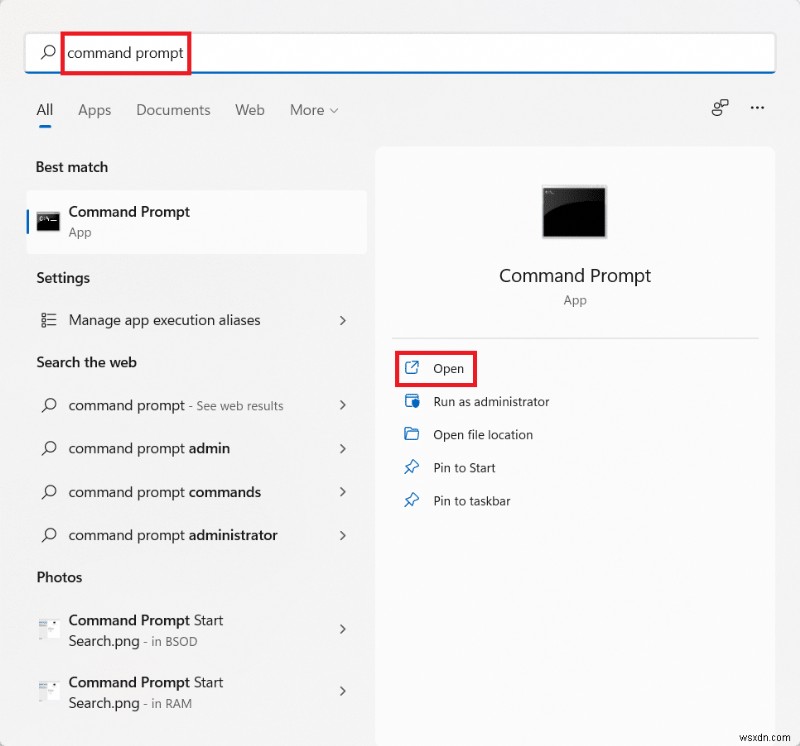Click inside the search input field

(125, 53)
